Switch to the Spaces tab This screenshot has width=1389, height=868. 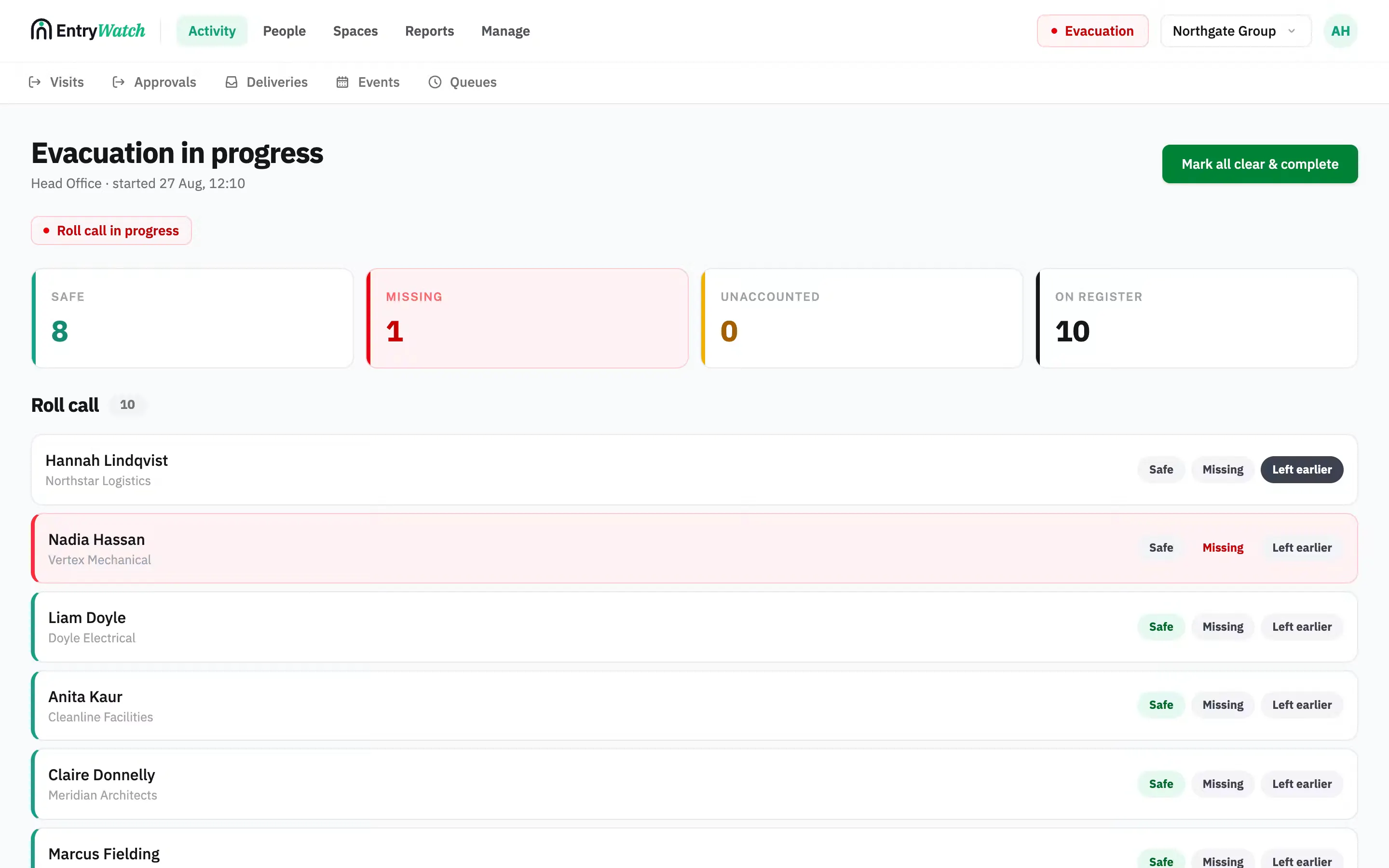355,31
